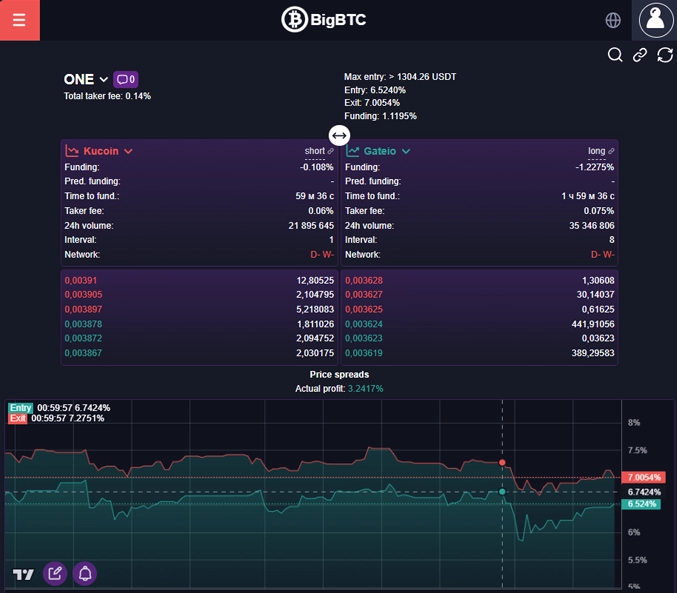Click the Gateio chart icon
This screenshot has width=677, height=593.
coord(352,151)
